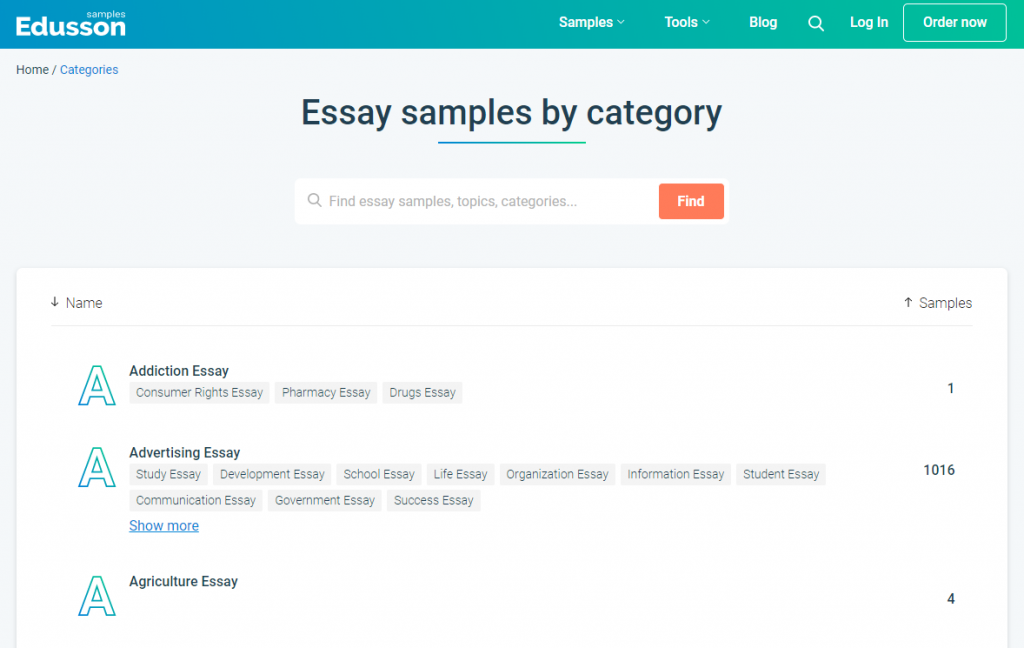Select the Success Essay tag

click(x=434, y=500)
